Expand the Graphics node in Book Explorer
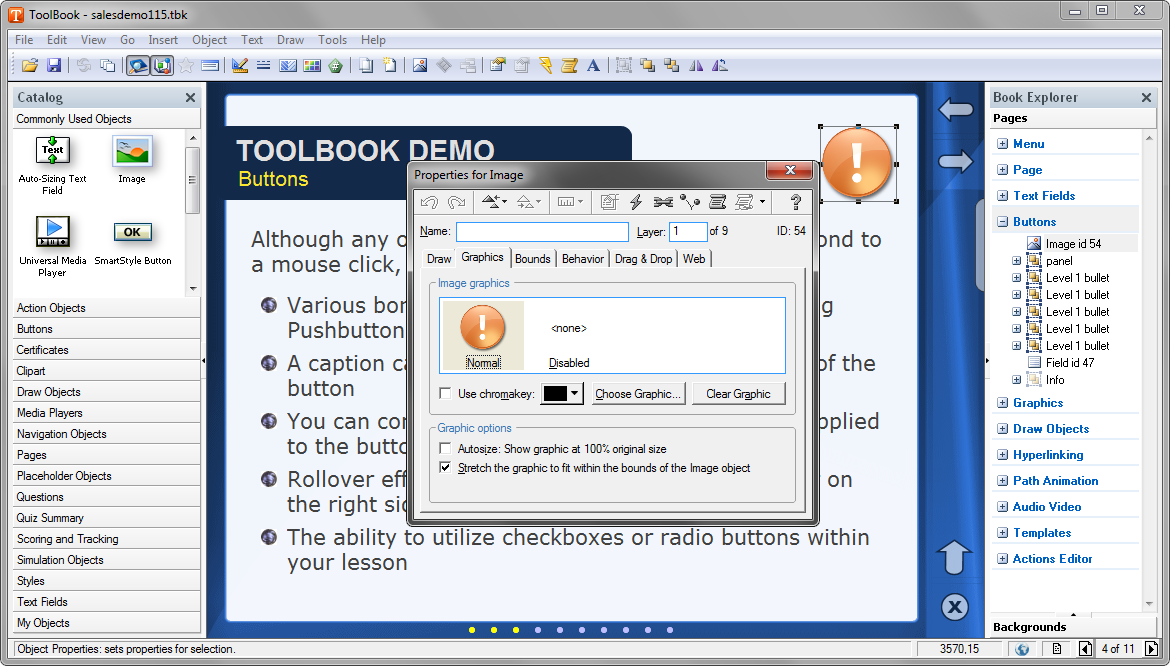The image size is (1170, 666). pyautogui.click(x=1002, y=403)
